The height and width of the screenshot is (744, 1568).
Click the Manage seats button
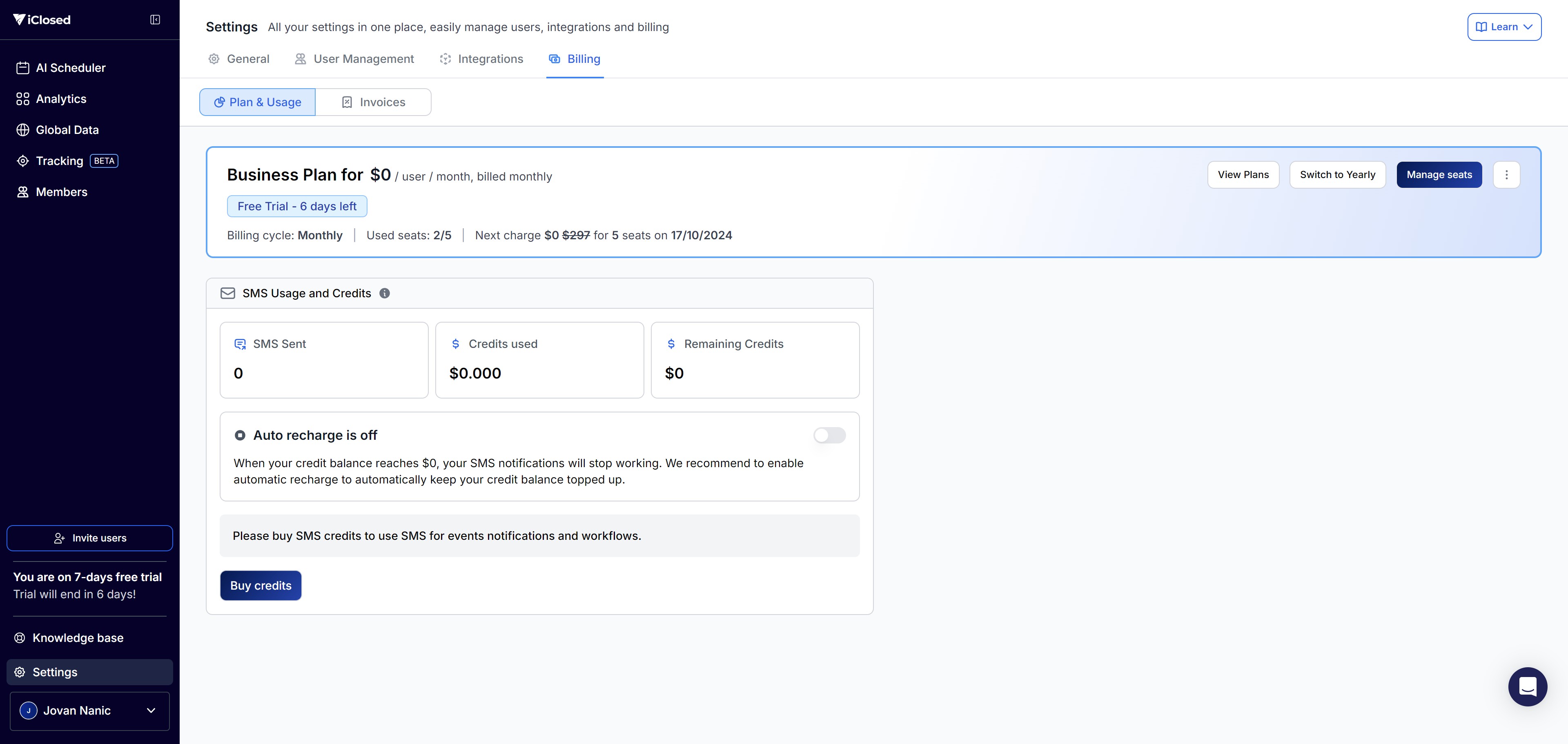coord(1438,175)
